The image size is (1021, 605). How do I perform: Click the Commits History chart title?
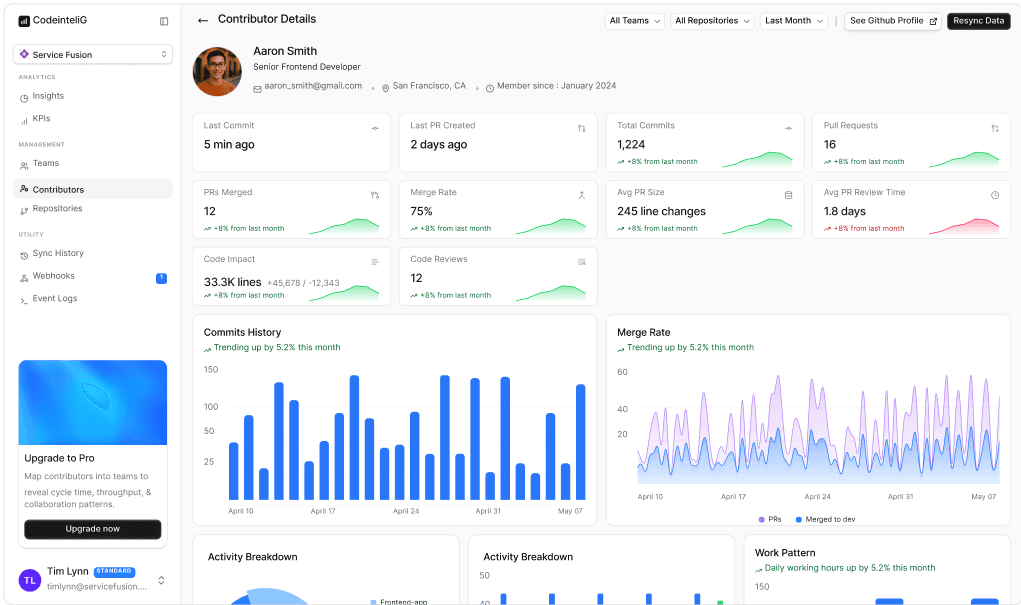[242, 332]
